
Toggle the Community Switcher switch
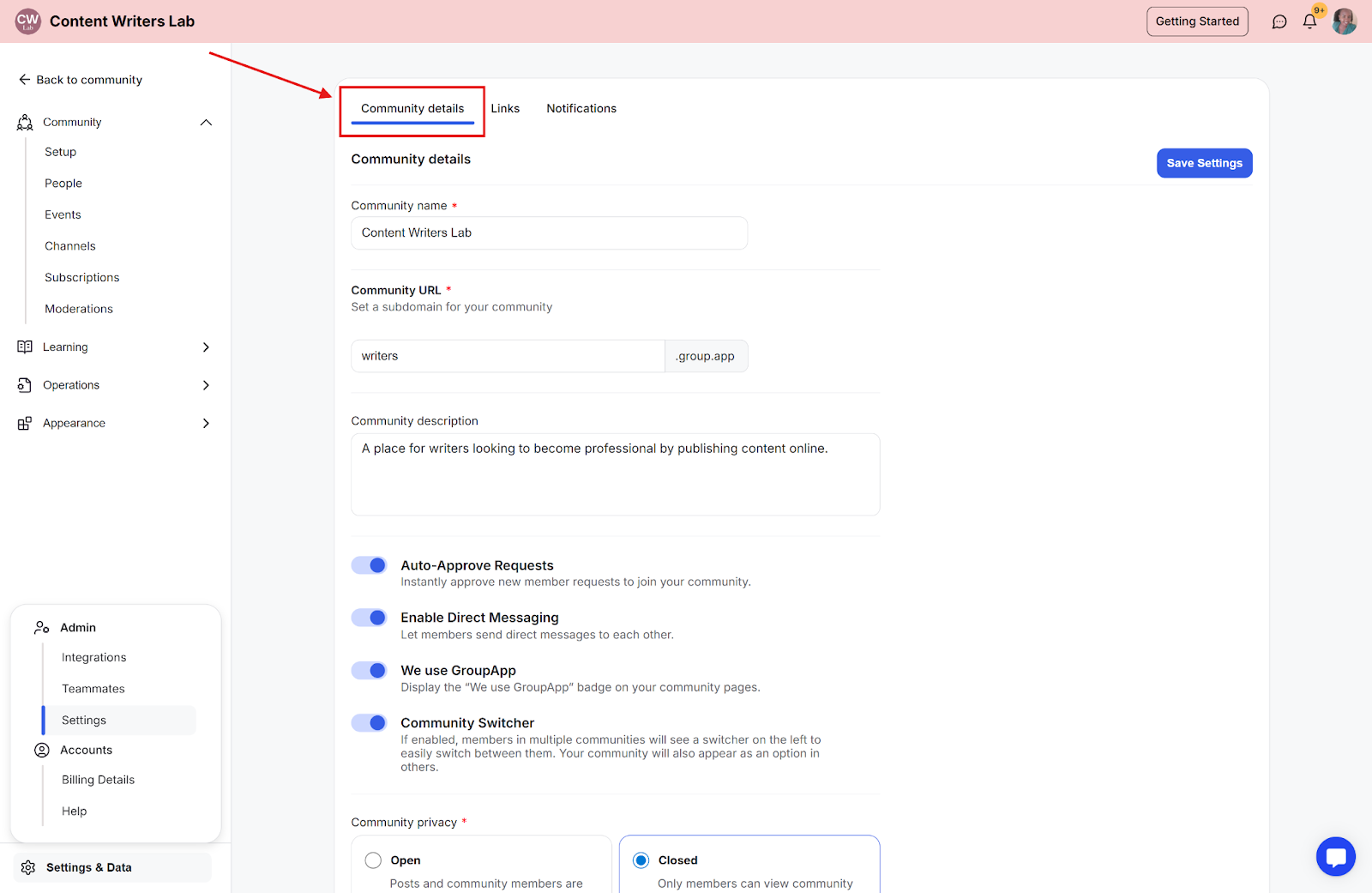pos(370,723)
